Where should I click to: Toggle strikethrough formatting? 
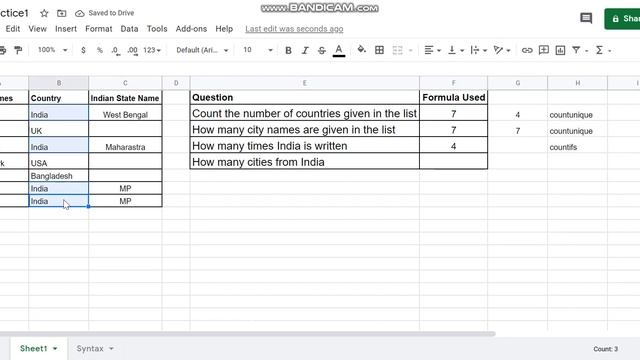[322, 50]
